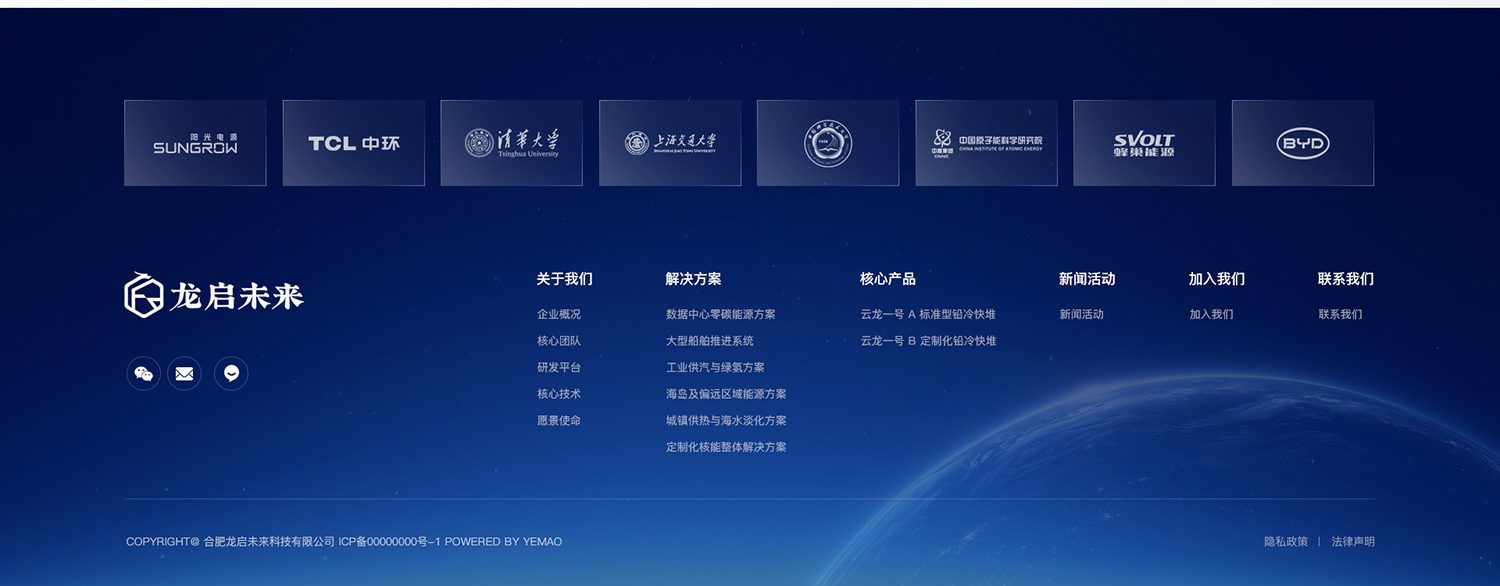The image size is (1500, 586).
Task: Open 数据中心零碳能源方案 solution link
Action: click(721, 314)
